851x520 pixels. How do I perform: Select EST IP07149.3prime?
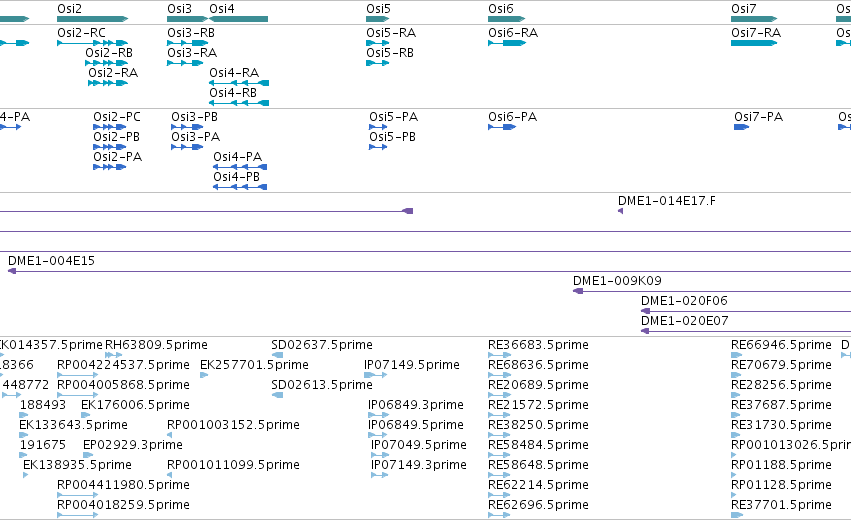pyautogui.click(x=418, y=465)
